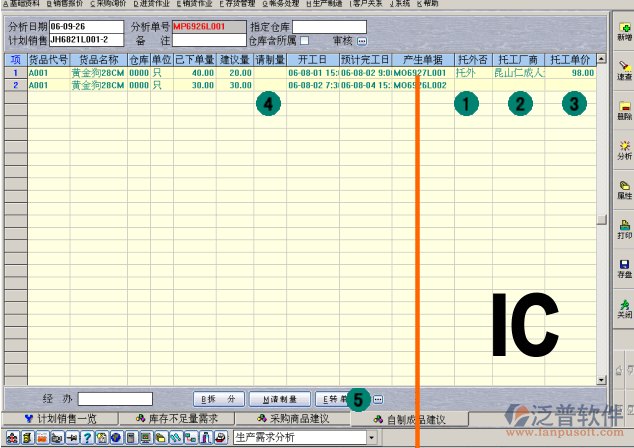
Task: Click the 请制量 button
Action: click(x=280, y=399)
